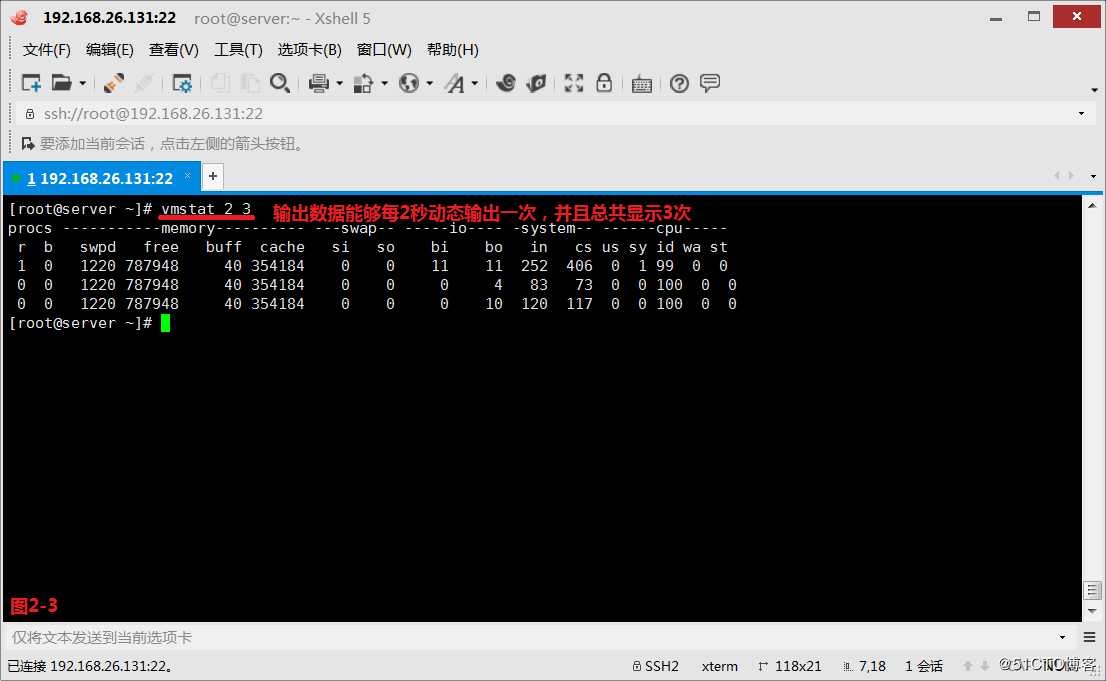The height and width of the screenshot is (681, 1106).
Task: Open the compose bar hamburger menu
Action: (1090, 637)
